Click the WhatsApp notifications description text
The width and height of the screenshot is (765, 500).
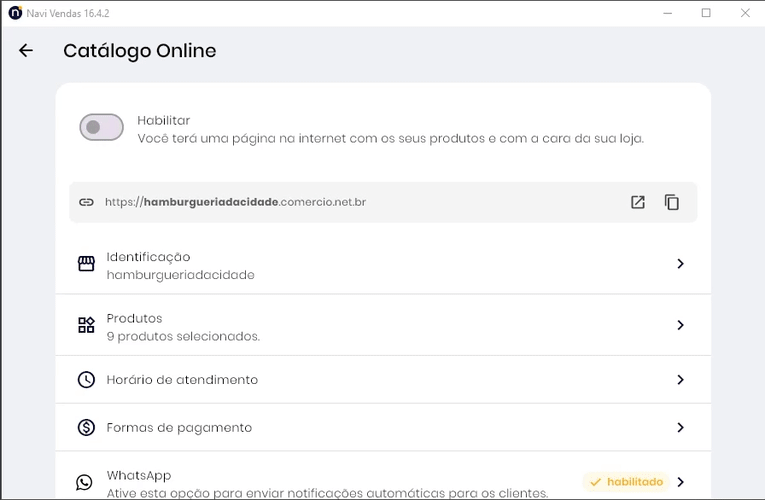point(327,493)
